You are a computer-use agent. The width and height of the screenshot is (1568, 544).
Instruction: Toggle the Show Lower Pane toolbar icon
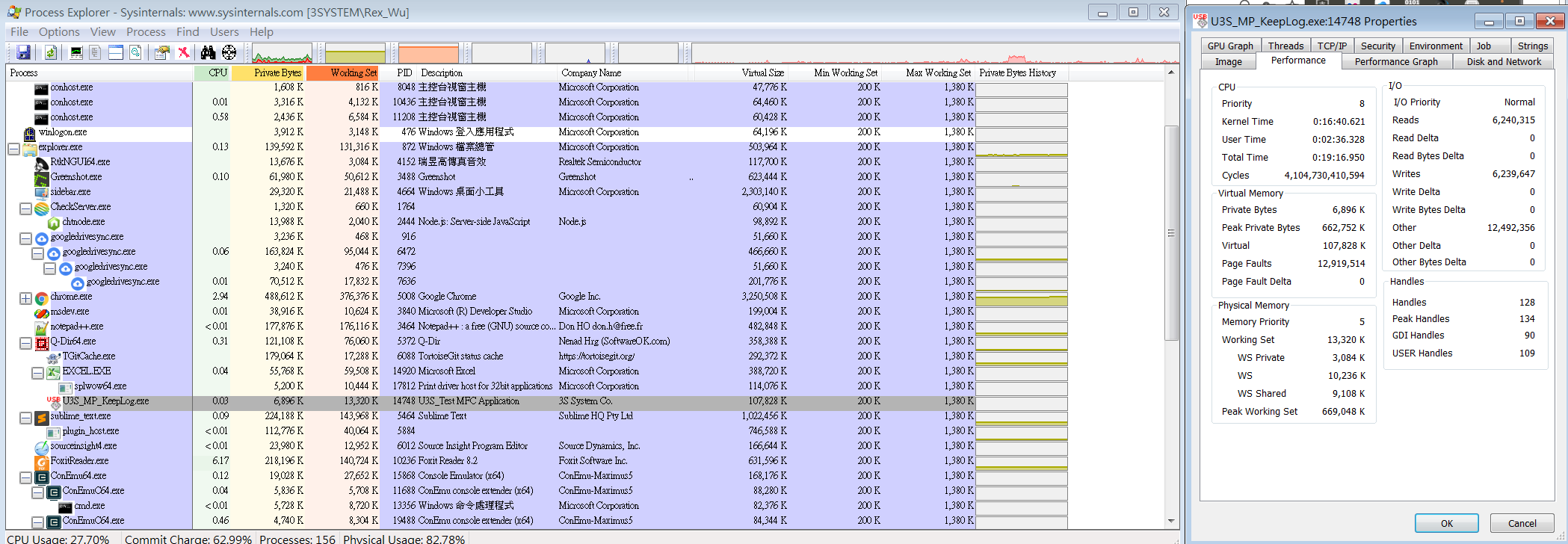click(x=116, y=52)
